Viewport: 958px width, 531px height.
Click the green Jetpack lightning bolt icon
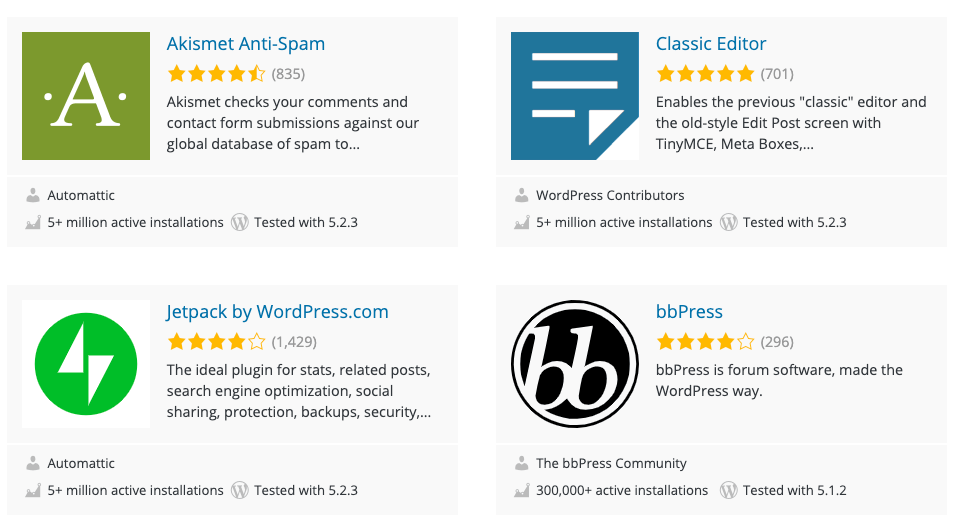85,364
